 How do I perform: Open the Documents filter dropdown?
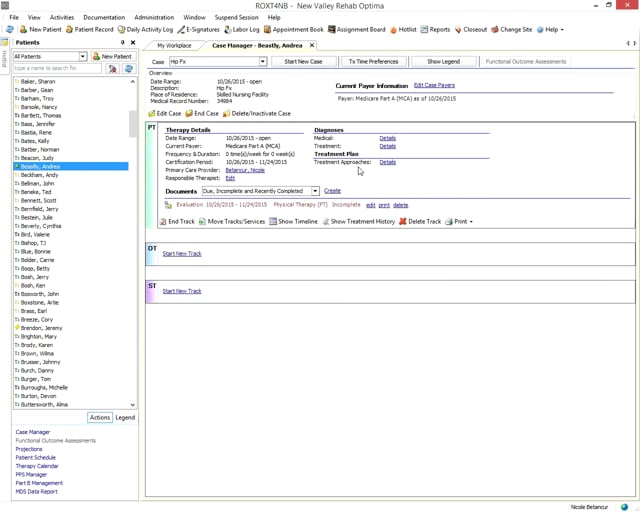click(315, 190)
